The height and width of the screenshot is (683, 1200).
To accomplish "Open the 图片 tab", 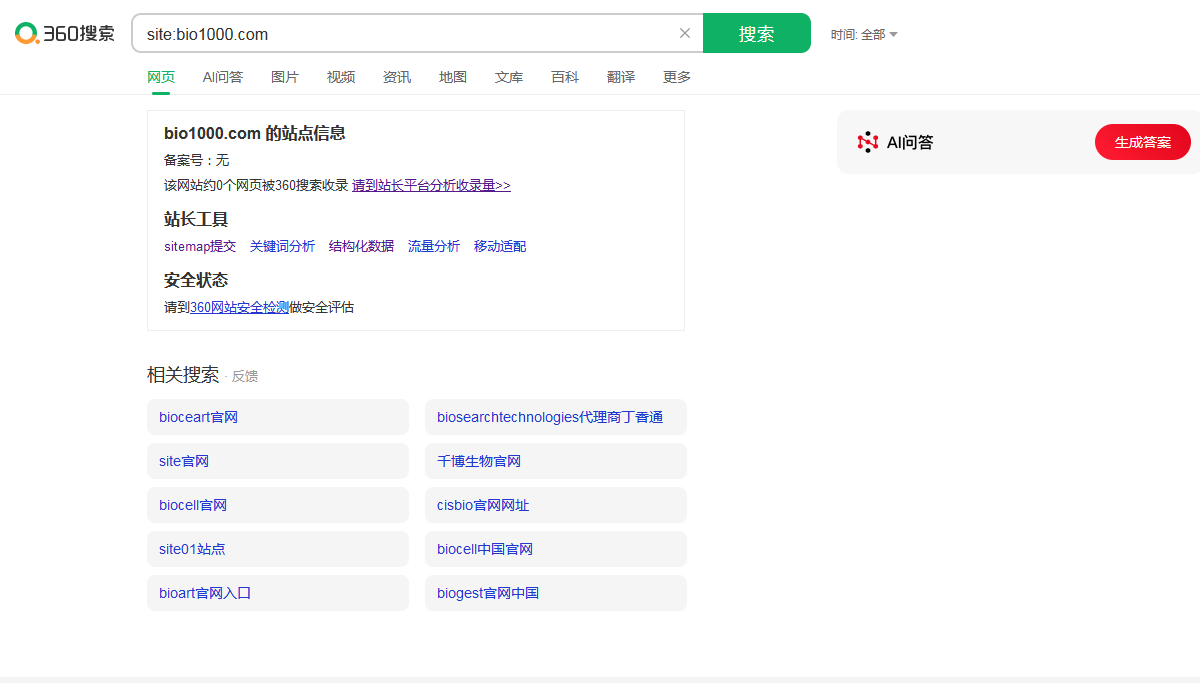I will [285, 77].
